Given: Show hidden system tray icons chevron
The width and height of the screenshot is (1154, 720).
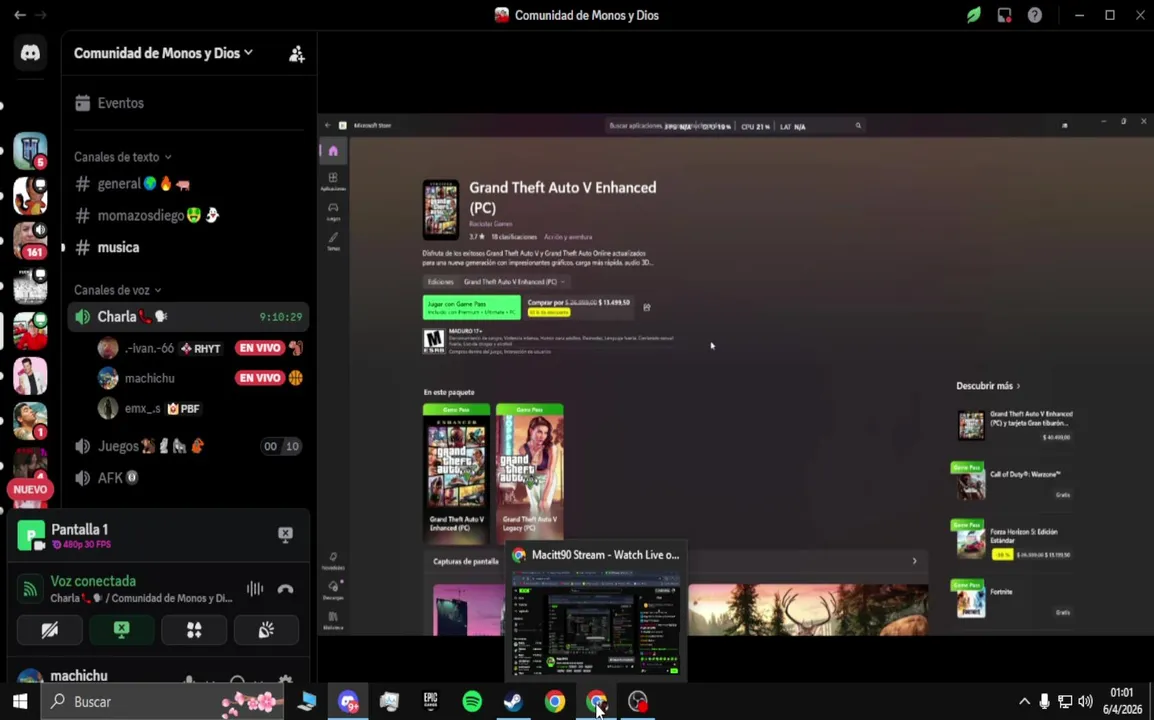Looking at the screenshot, I should click(1024, 702).
